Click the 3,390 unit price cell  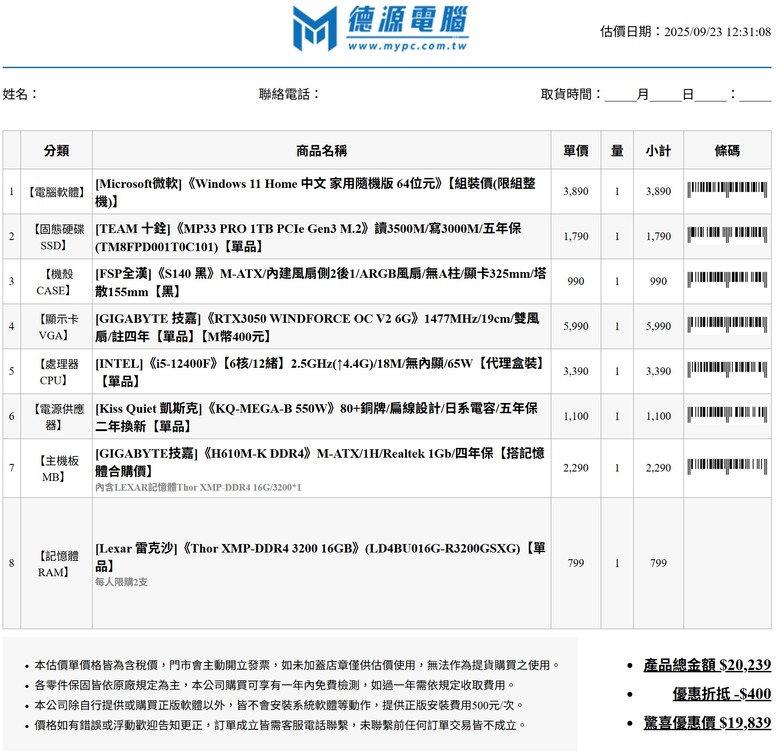[x=576, y=372]
